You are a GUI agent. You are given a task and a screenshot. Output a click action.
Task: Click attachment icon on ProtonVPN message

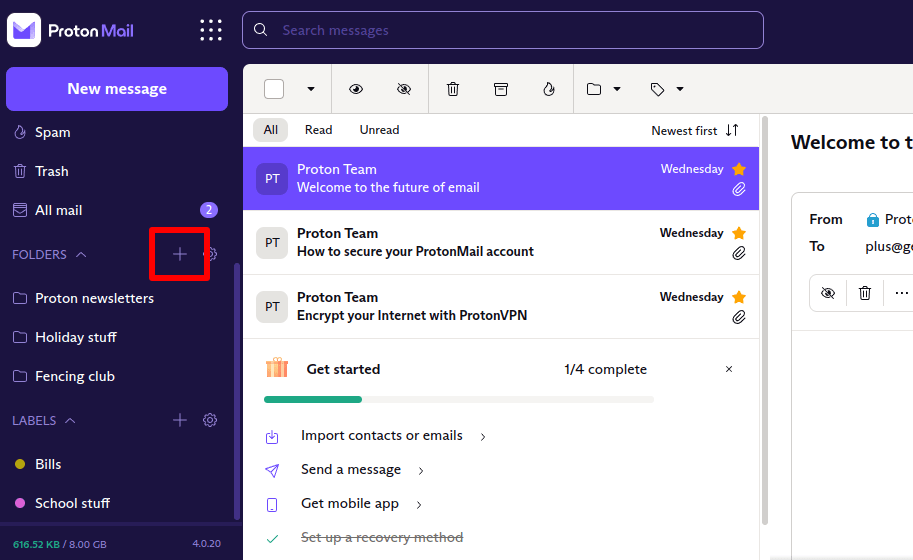coord(739,317)
